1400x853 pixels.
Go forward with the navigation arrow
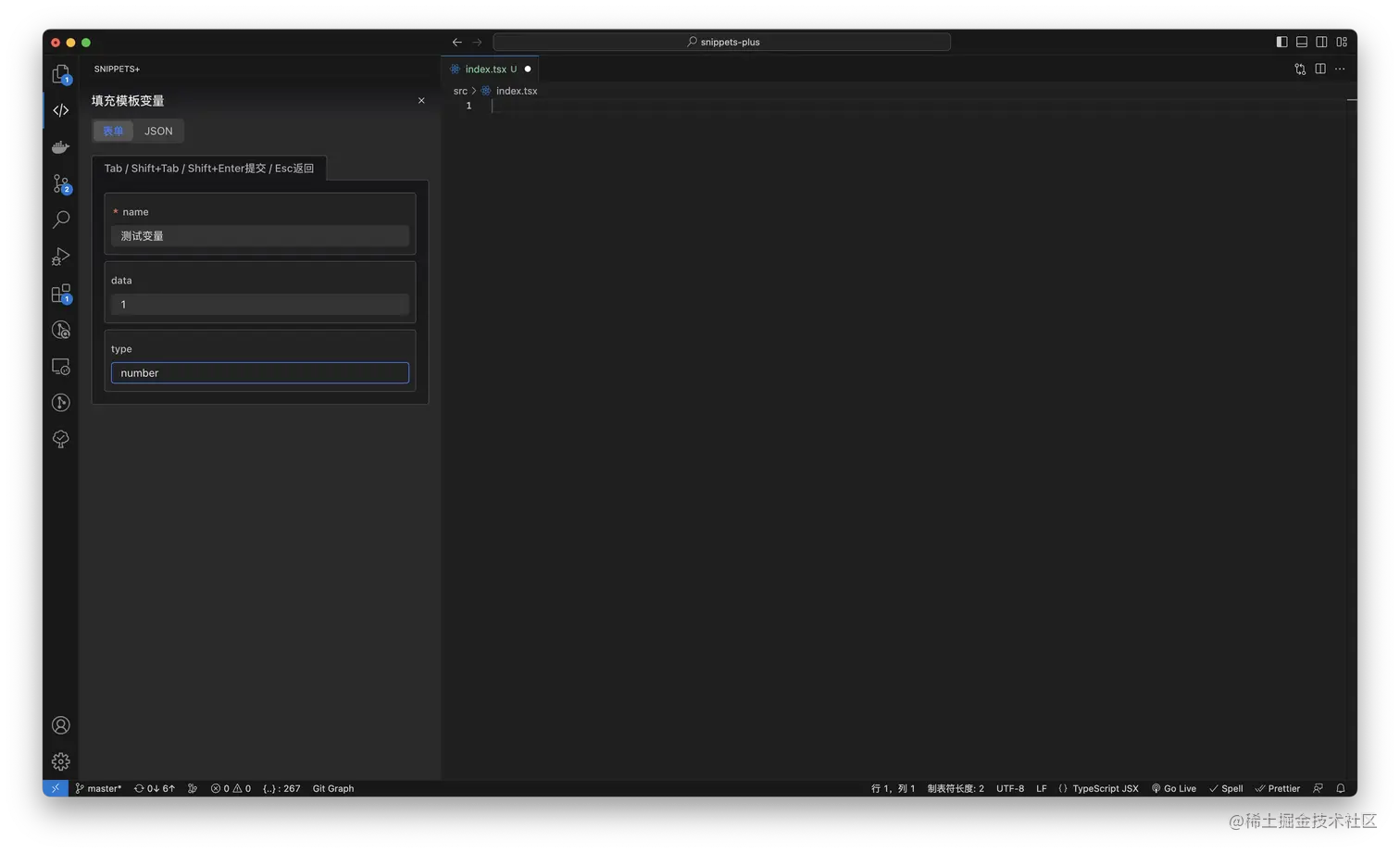click(x=478, y=42)
